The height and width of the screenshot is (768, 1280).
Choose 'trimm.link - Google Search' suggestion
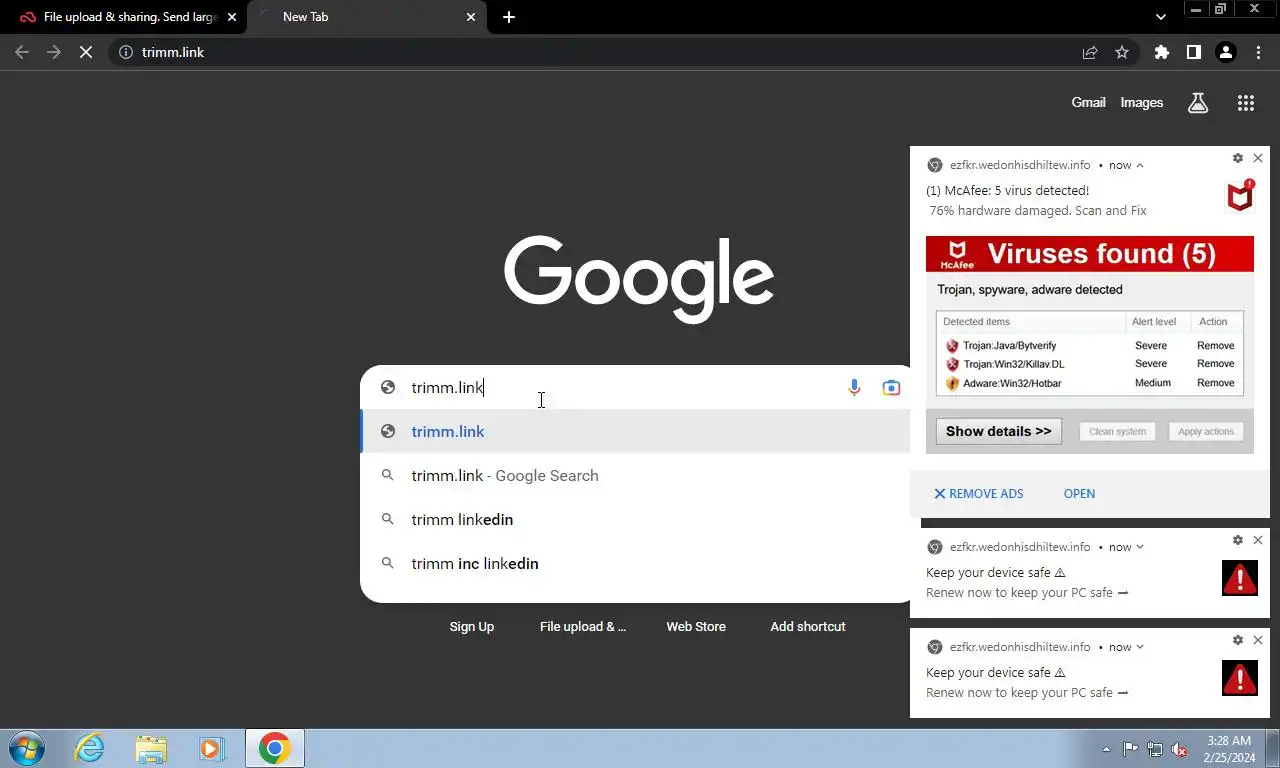point(636,476)
